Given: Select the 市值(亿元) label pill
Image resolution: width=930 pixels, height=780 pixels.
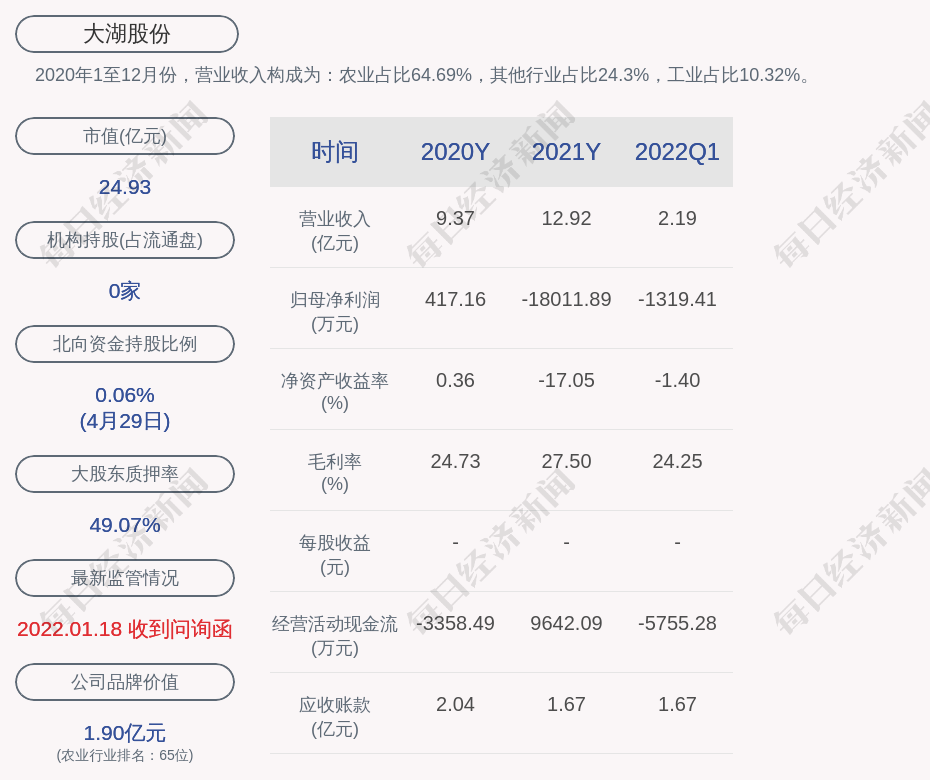Looking at the screenshot, I should tap(125, 136).
